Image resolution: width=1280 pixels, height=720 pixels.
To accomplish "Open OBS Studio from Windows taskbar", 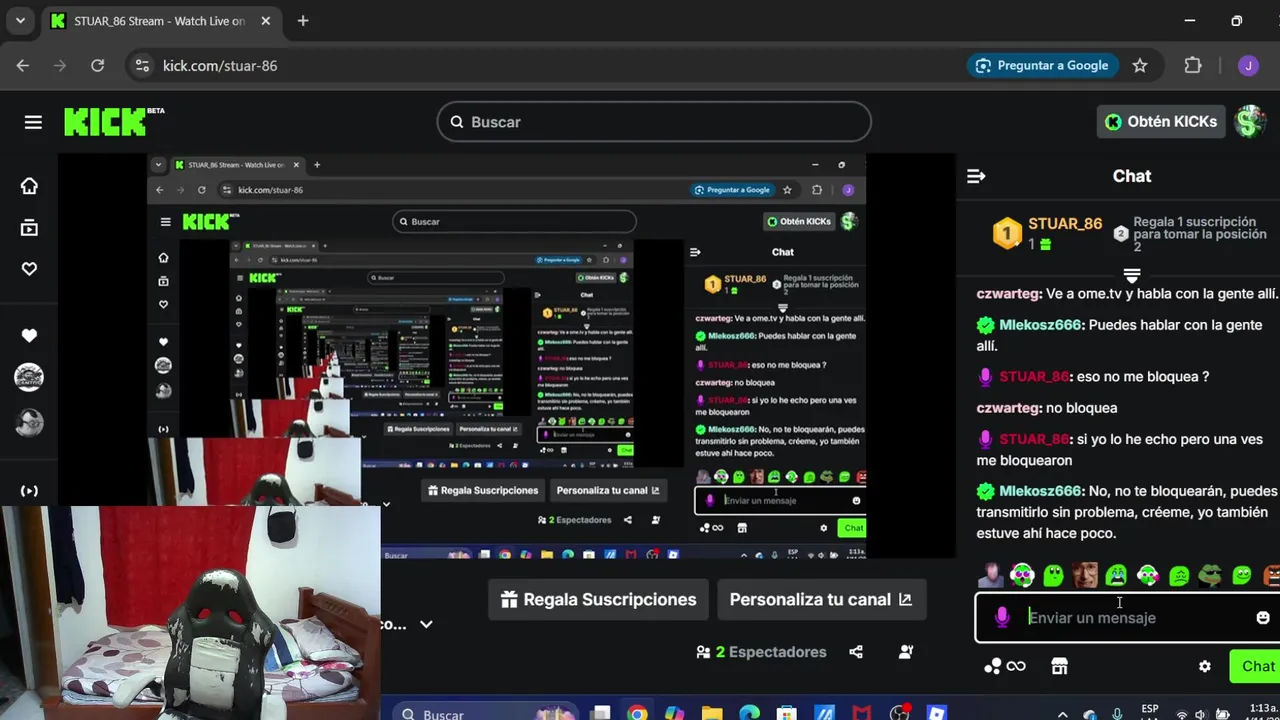I will 900,713.
